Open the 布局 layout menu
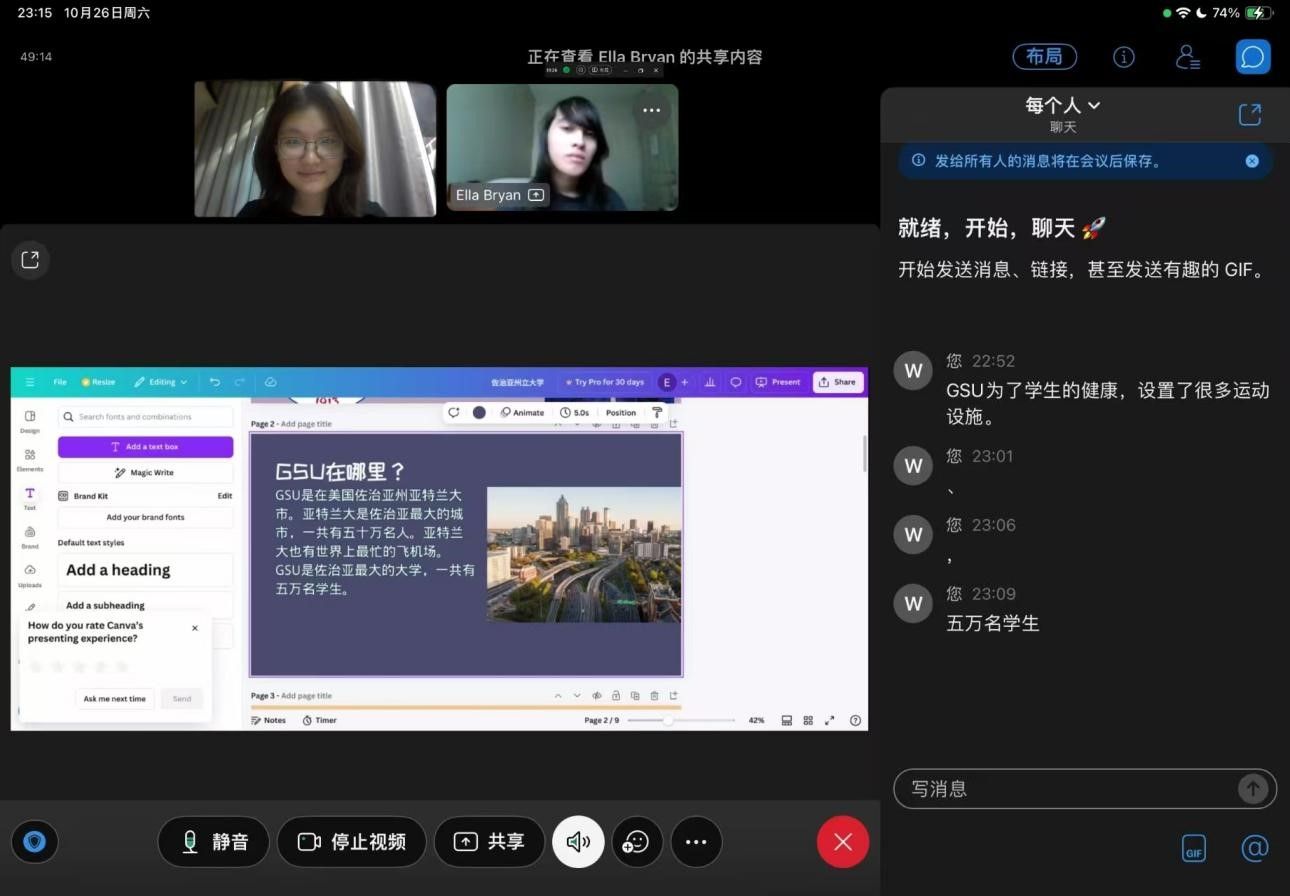 (x=1044, y=57)
